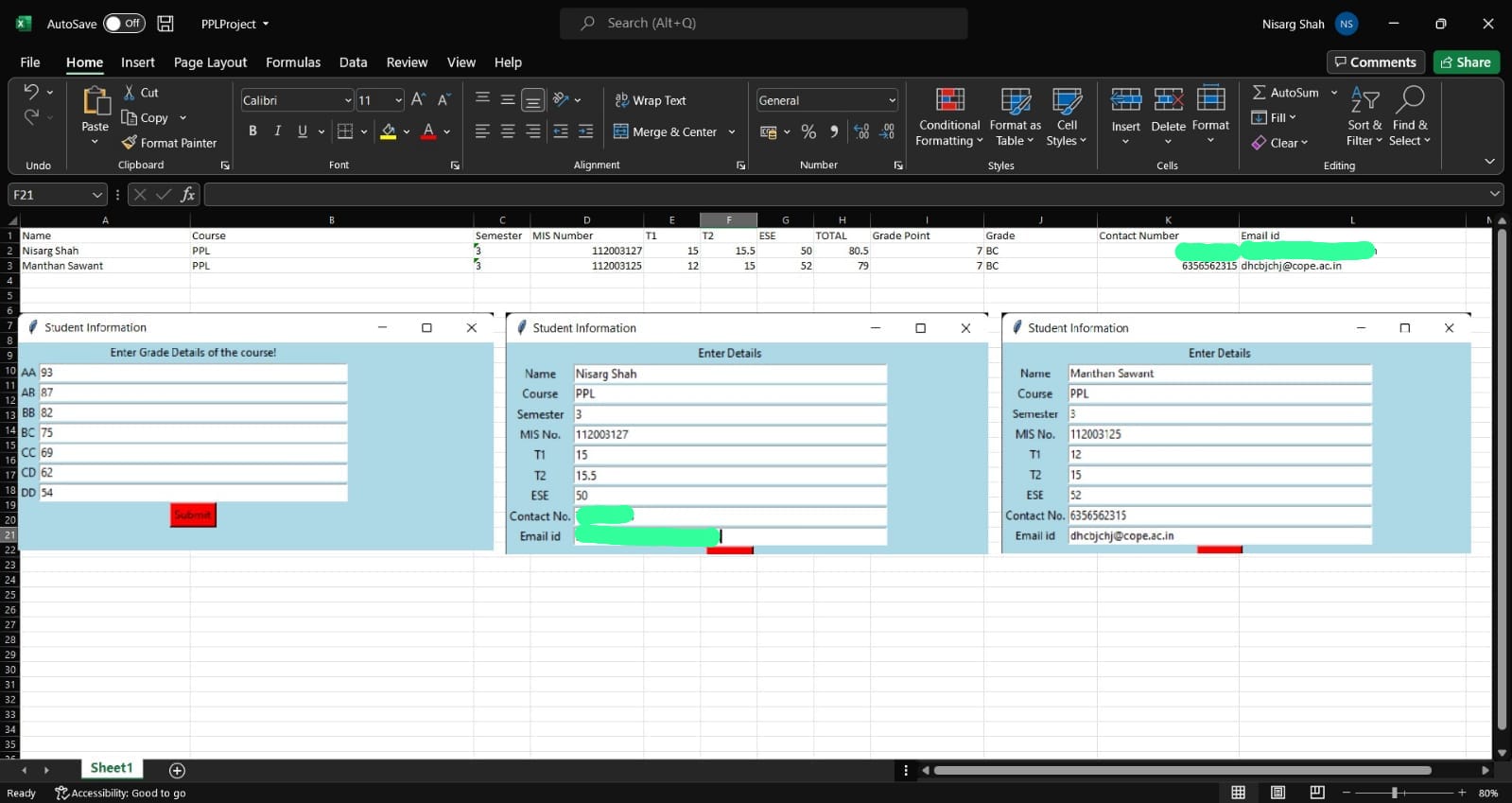Image resolution: width=1512 pixels, height=803 pixels.
Task: Open the Calibri font name dropdown
Action: [348, 100]
